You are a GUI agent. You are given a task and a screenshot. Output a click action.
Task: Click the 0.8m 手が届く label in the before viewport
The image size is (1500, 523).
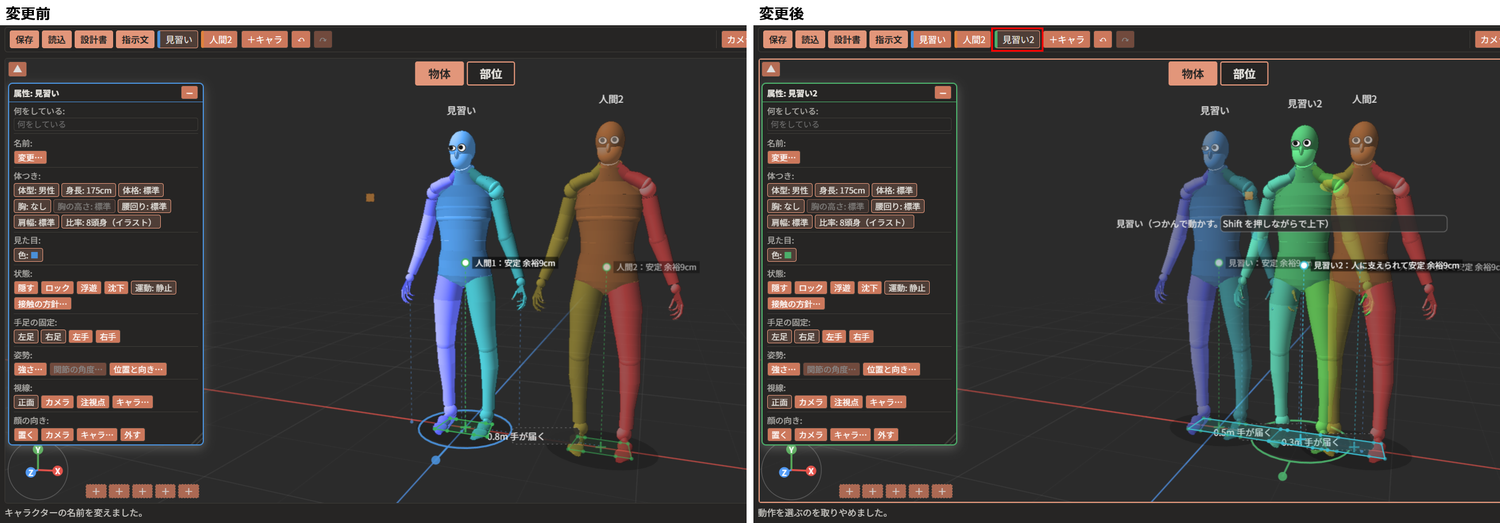(x=515, y=437)
